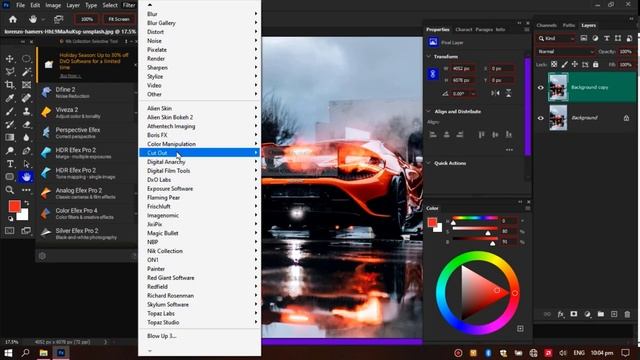The image size is (640, 360).
Task: Open the rotation angle dropdown
Action: tap(473, 94)
